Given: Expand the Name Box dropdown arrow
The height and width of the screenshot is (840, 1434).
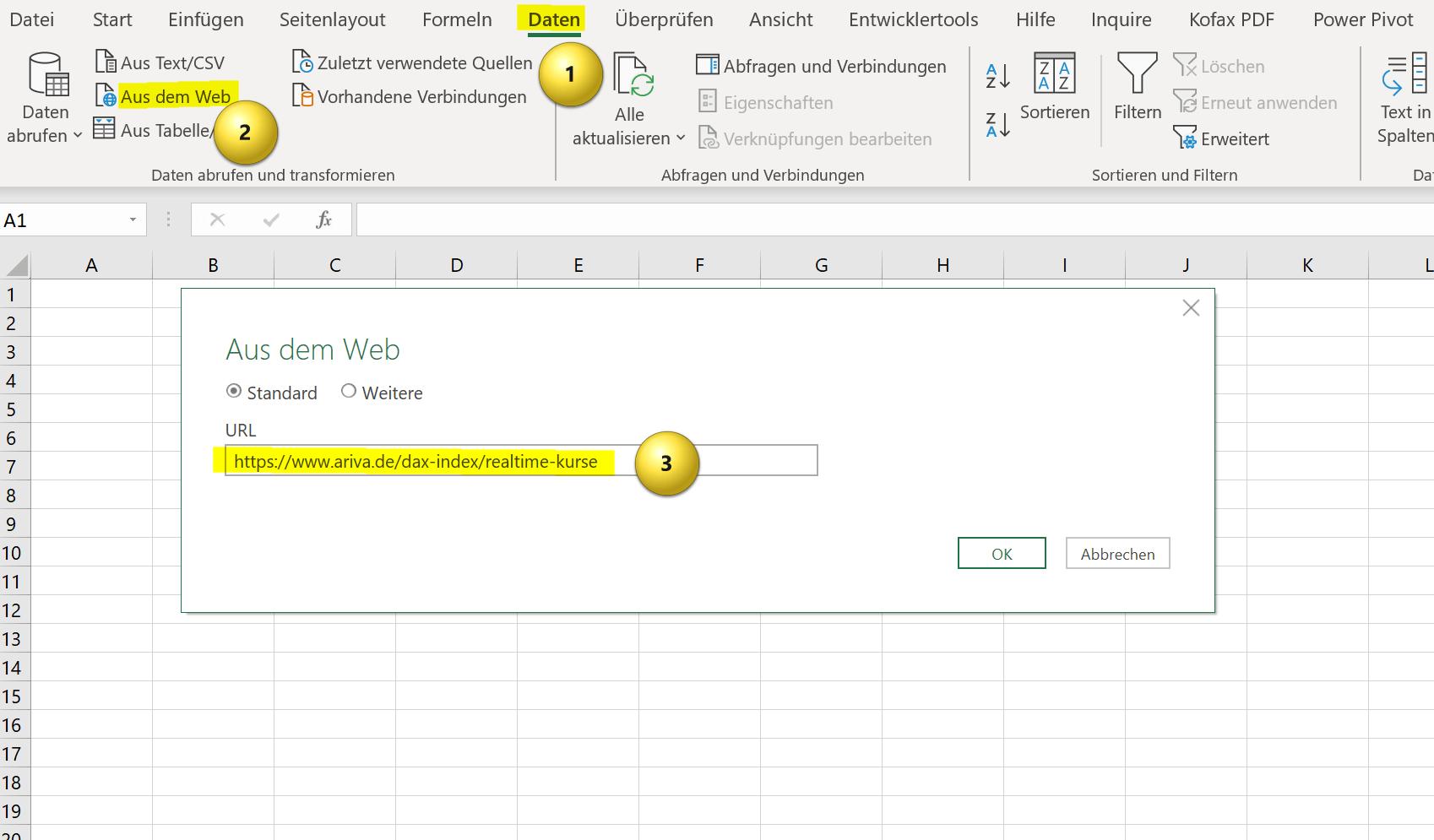Looking at the screenshot, I should coord(133,219).
